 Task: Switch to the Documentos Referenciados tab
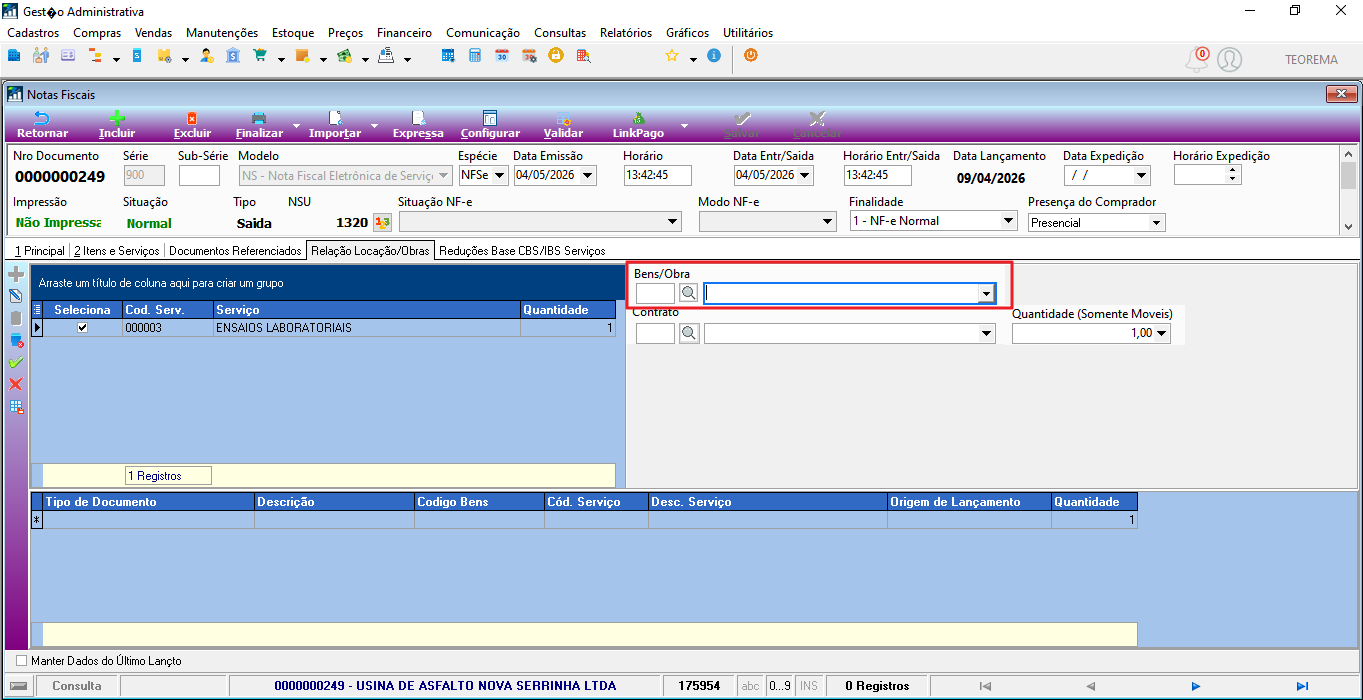235,251
